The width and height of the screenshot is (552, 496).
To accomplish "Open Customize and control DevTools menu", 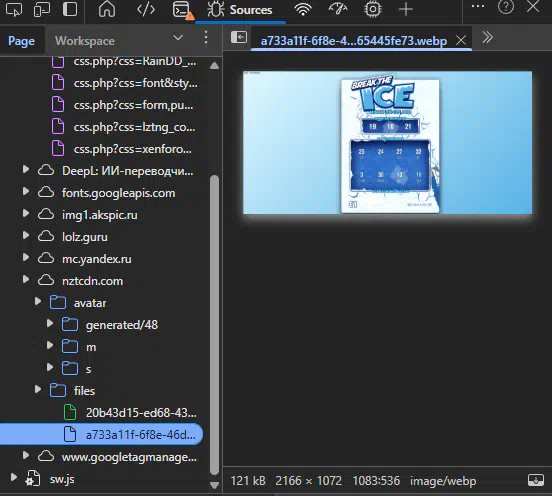I will pyautogui.click(x=478, y=6).
